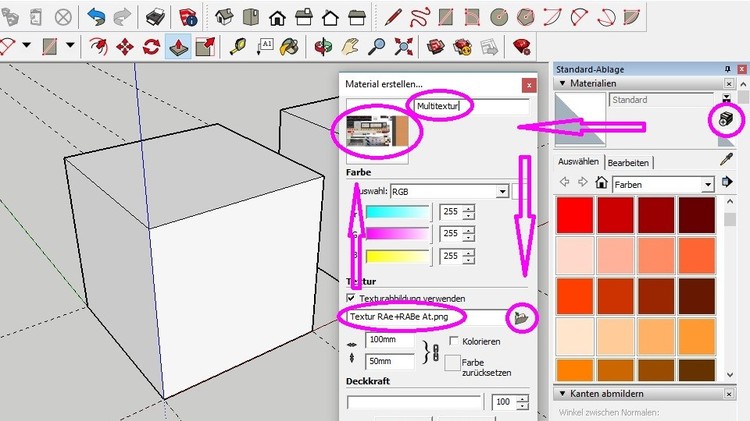Viewport: 750px width, 421px height.
Task: Browse for a texture image file
Action: tap(520, 317)
